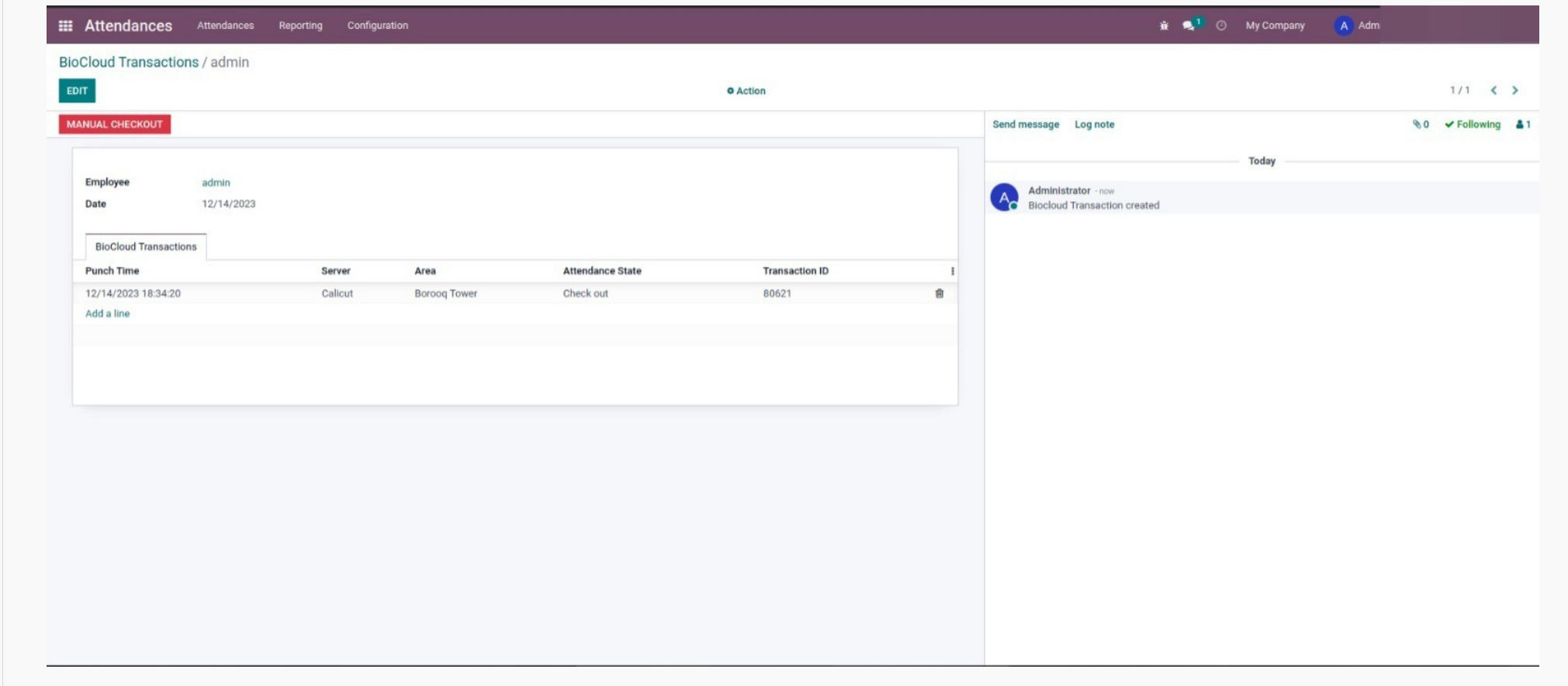The width and height of the screenshot is (1568, 686).
Task: Go to next record arrow
Action: point(1514,91)
